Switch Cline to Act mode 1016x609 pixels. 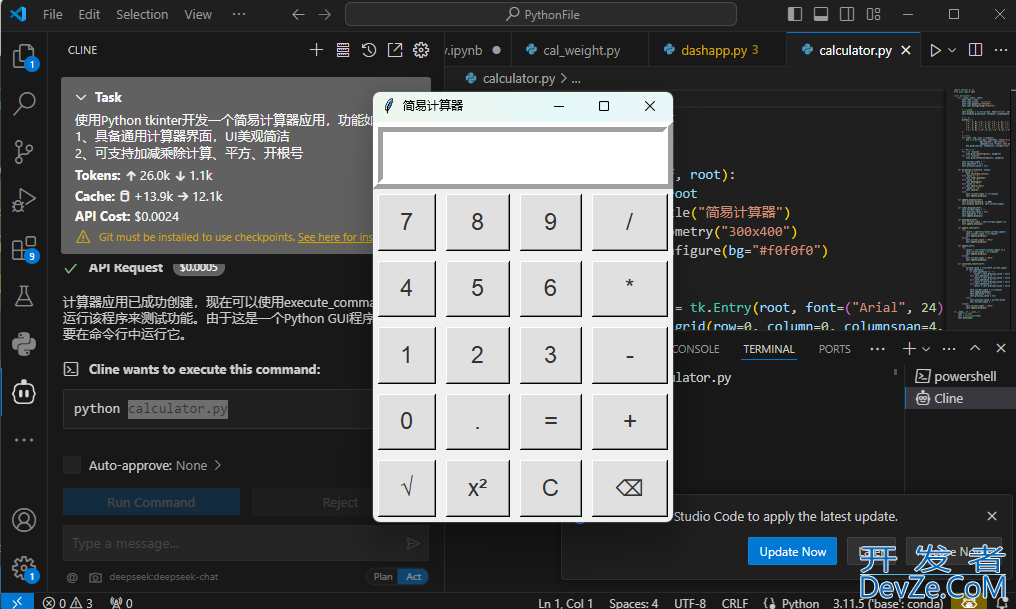(413, 577)
